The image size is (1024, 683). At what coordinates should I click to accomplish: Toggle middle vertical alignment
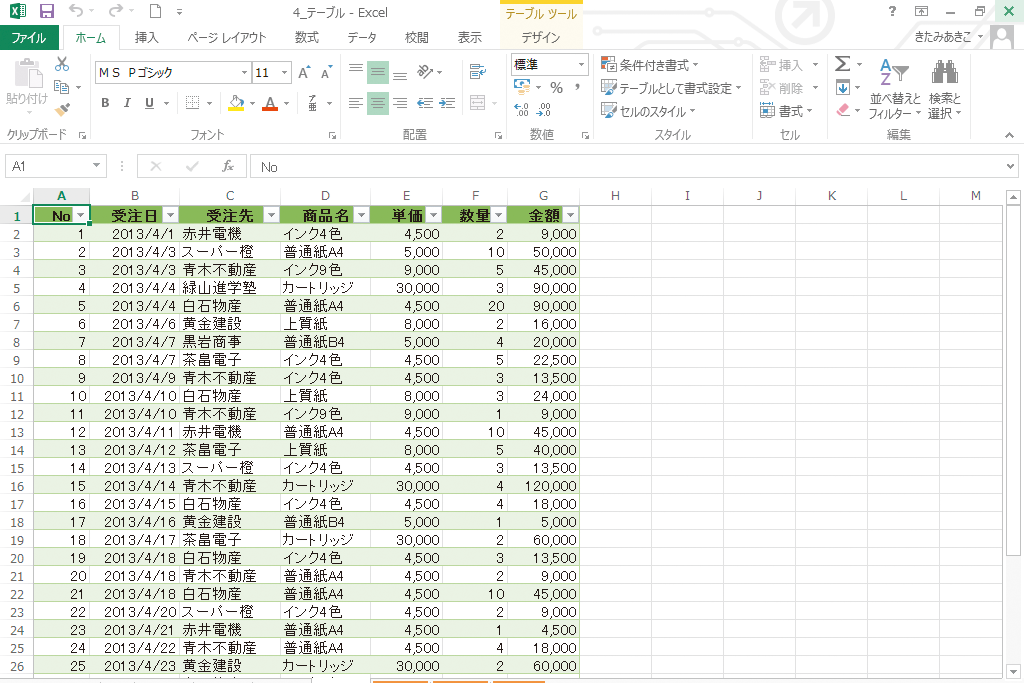pos(377,72)
